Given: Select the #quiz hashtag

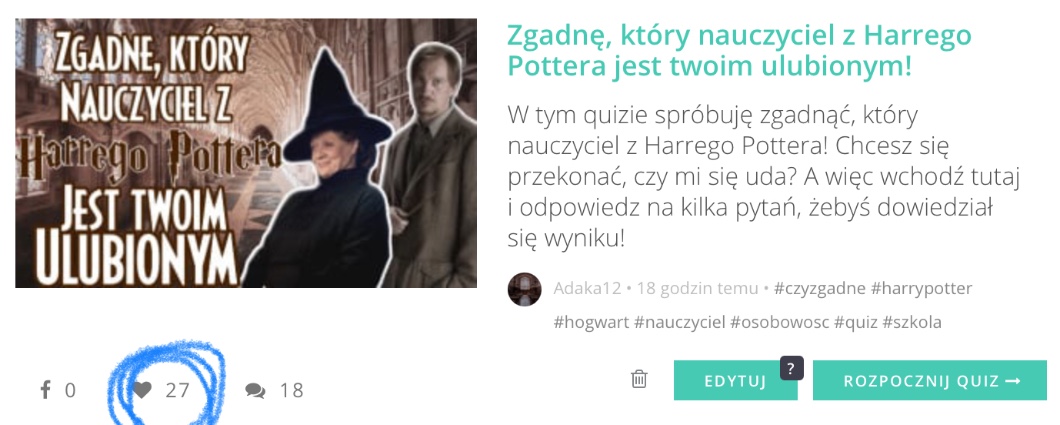Looking at the screenshot, I should click(856, 323).
